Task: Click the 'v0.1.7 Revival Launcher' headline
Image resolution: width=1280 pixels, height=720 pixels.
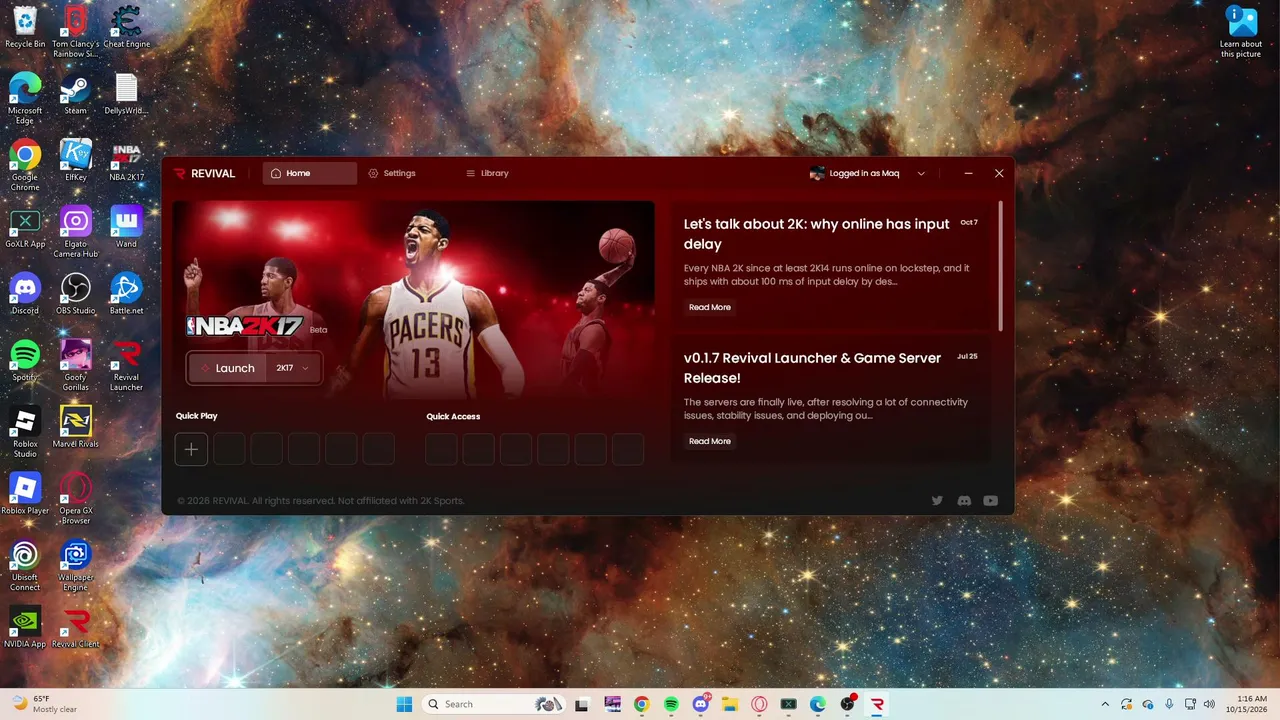Action: (812, 368)
